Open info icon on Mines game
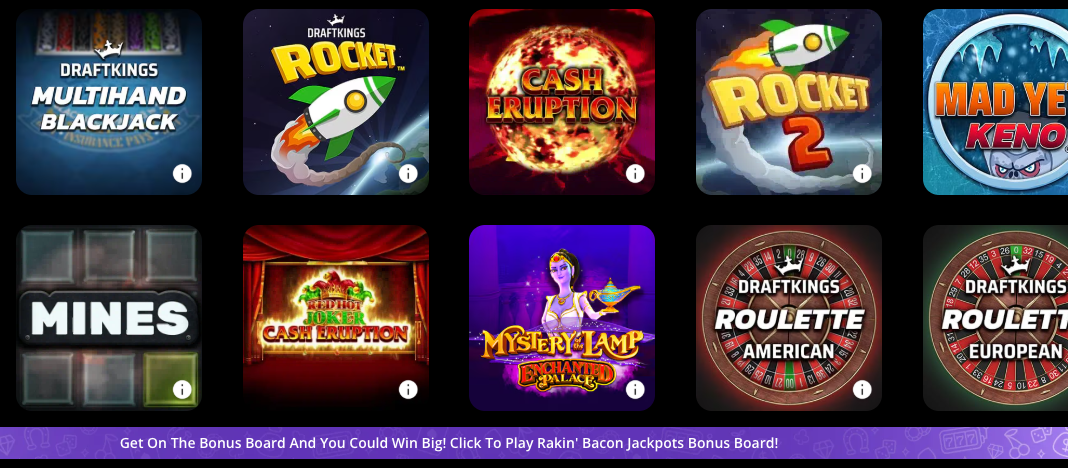Screen dimensions: 1068x468 coord(182,390)
